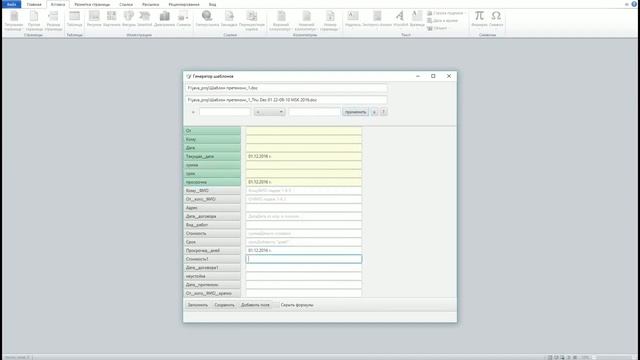
Task: Select the green От field label
Action: pyautogui.click(x=212, y=131)
